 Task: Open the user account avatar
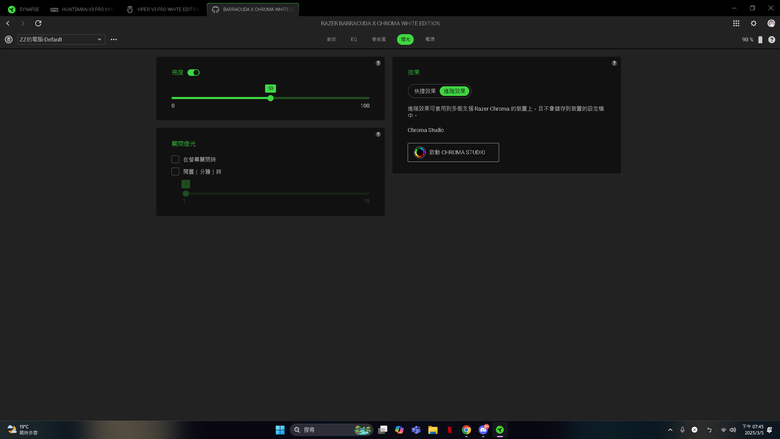click(771, 23)
